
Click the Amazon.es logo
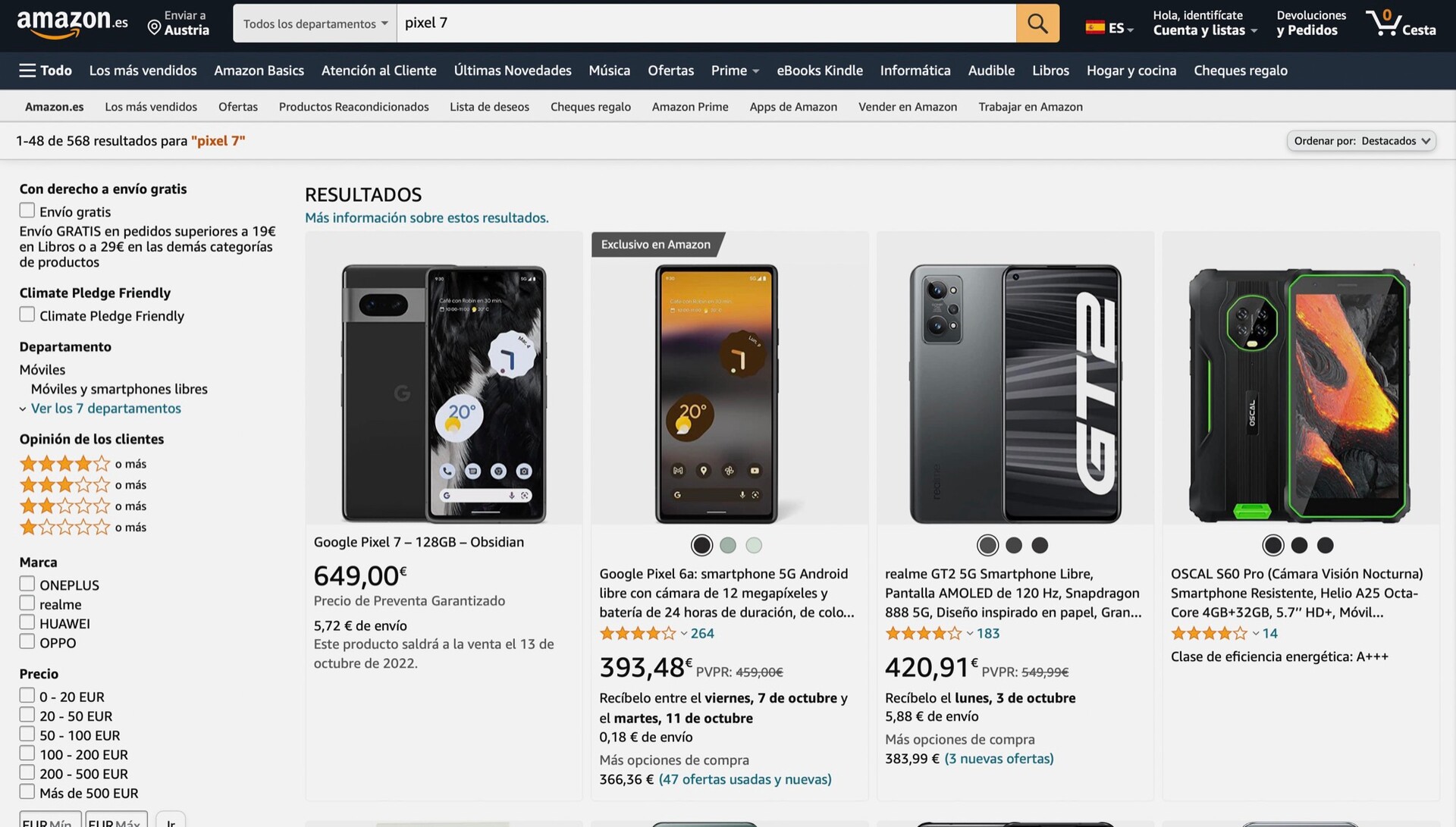point(72,23)
